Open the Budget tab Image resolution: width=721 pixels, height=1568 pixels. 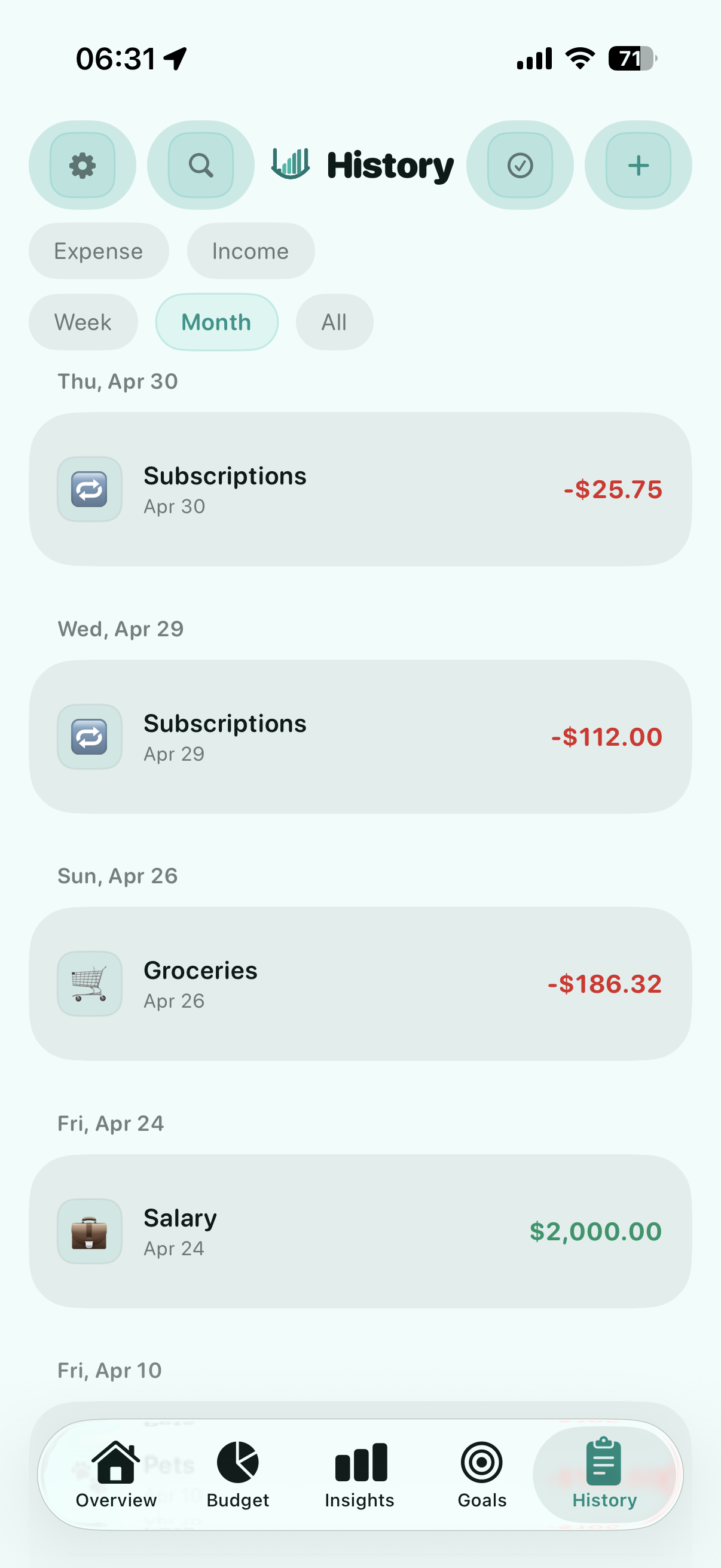[237, 1474]
